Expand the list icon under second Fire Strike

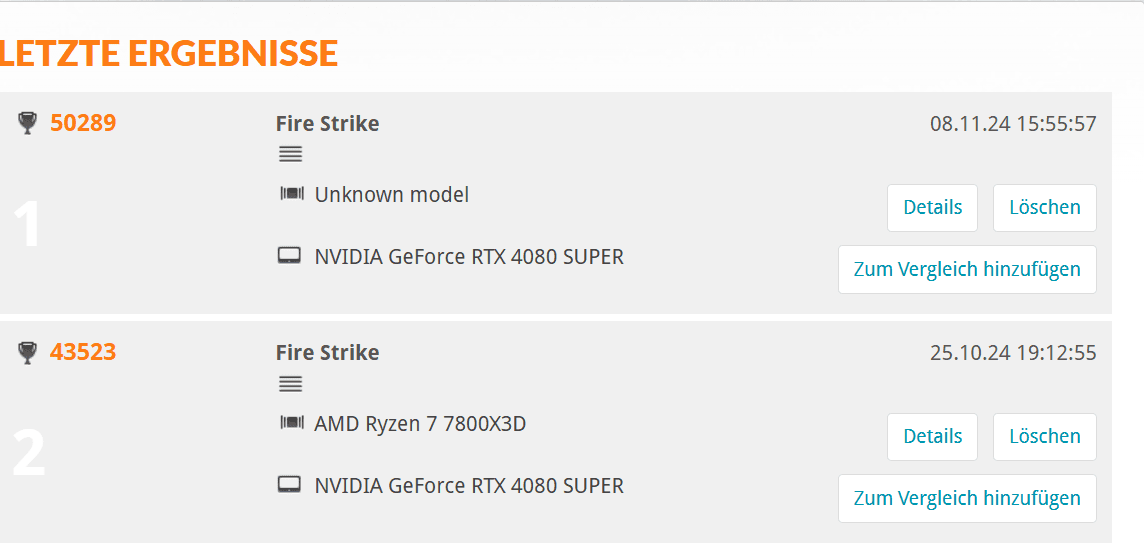click(290, 384)
